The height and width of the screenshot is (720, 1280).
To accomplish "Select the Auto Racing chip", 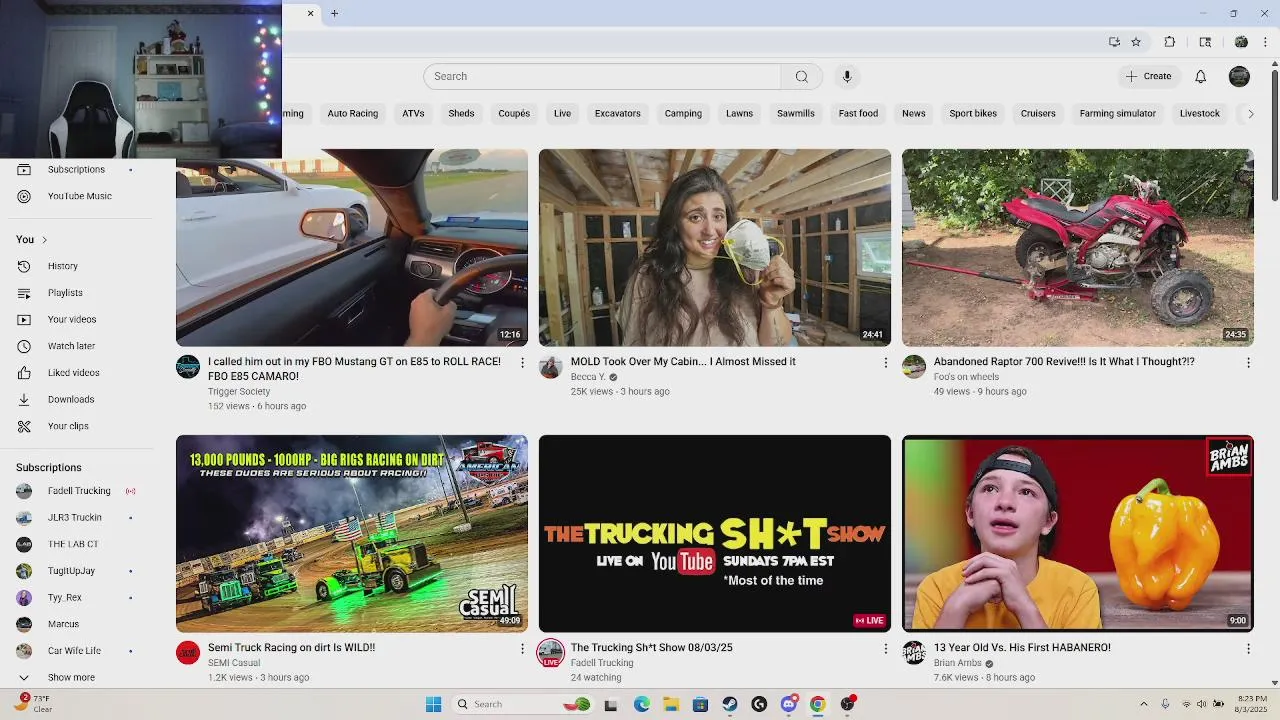I will pos(353,113).
